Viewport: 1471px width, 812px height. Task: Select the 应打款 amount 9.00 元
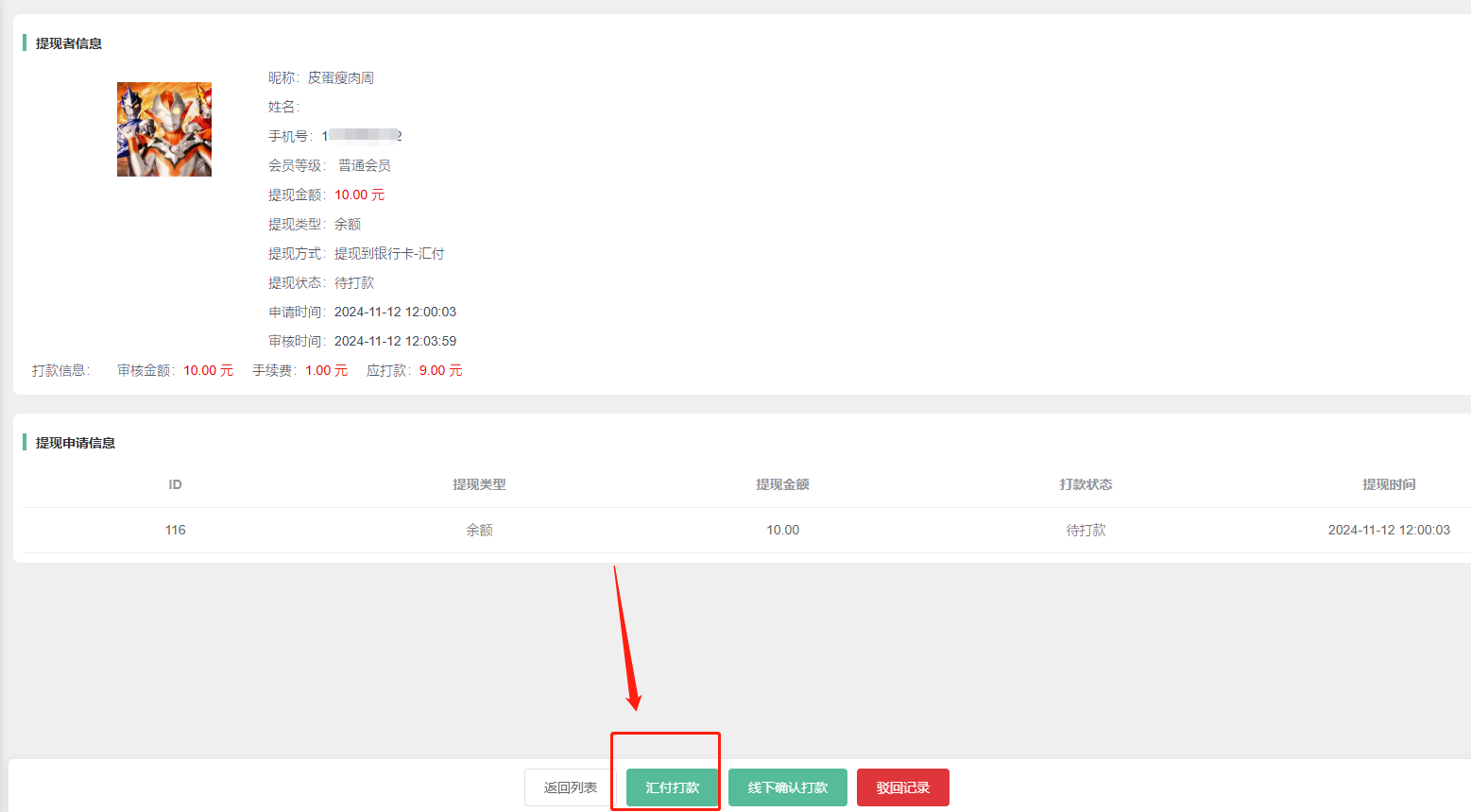coord(440,370)
